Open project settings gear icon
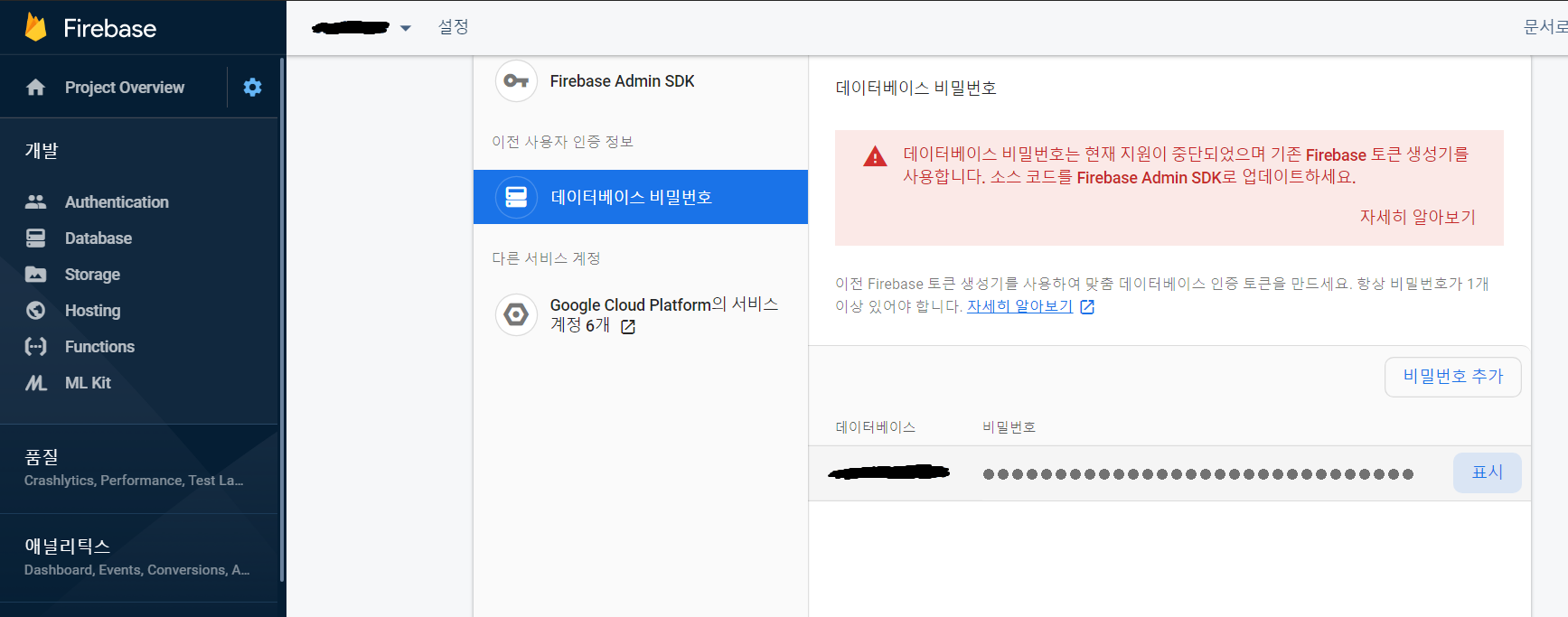This screenshot has width=1568, height=617. (x=252, y=87)
